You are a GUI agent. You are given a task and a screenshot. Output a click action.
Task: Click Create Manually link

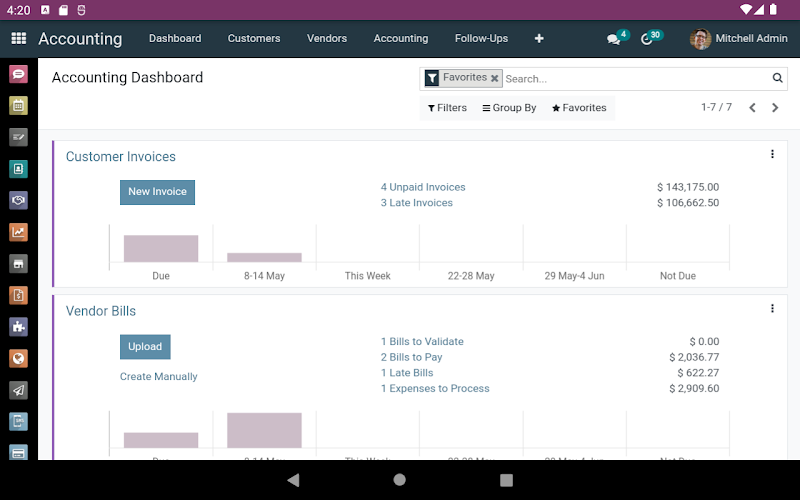159,377
